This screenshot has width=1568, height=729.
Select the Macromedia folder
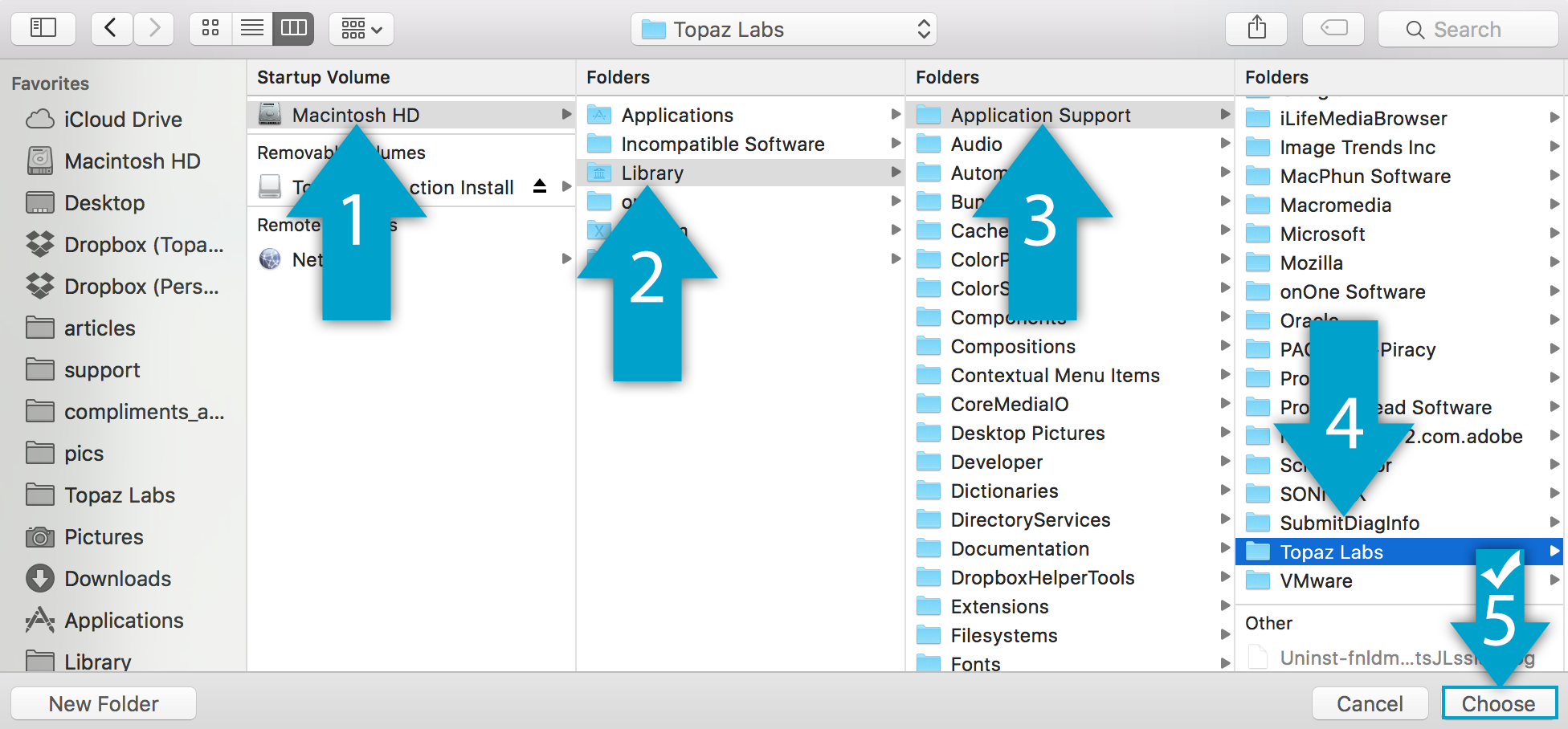pos(1399,205)
